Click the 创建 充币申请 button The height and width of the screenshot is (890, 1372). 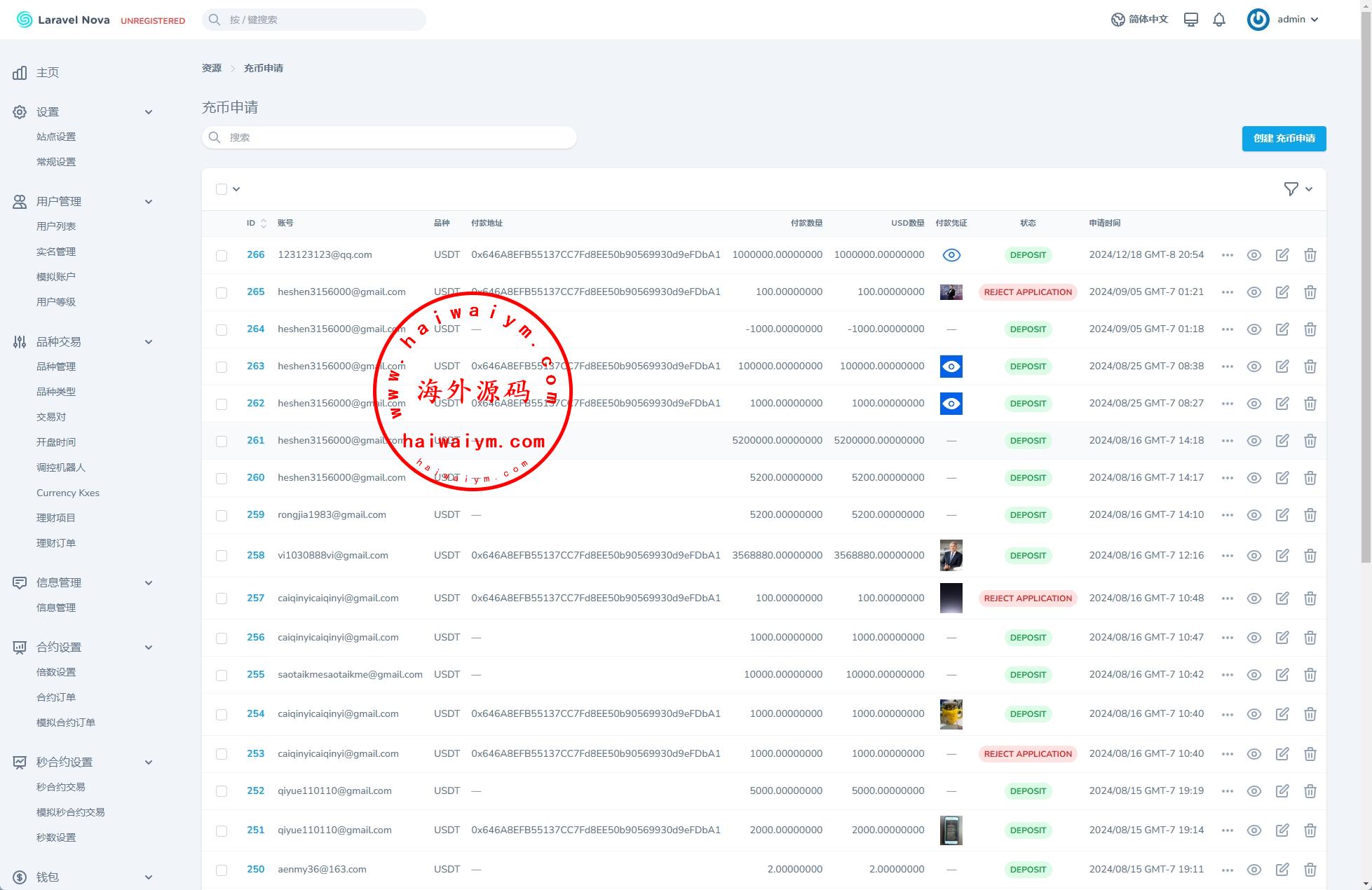click(x=1284, y=139)
